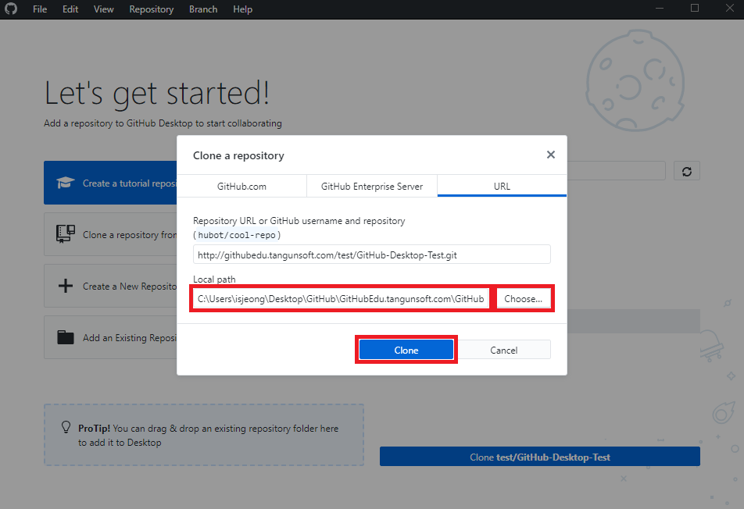Click Clone test/GitHub-Desktop-Test button
Image resolution: width=744 pixels, height=509 pixels.
pyautogui.click(x=539, y=457)
